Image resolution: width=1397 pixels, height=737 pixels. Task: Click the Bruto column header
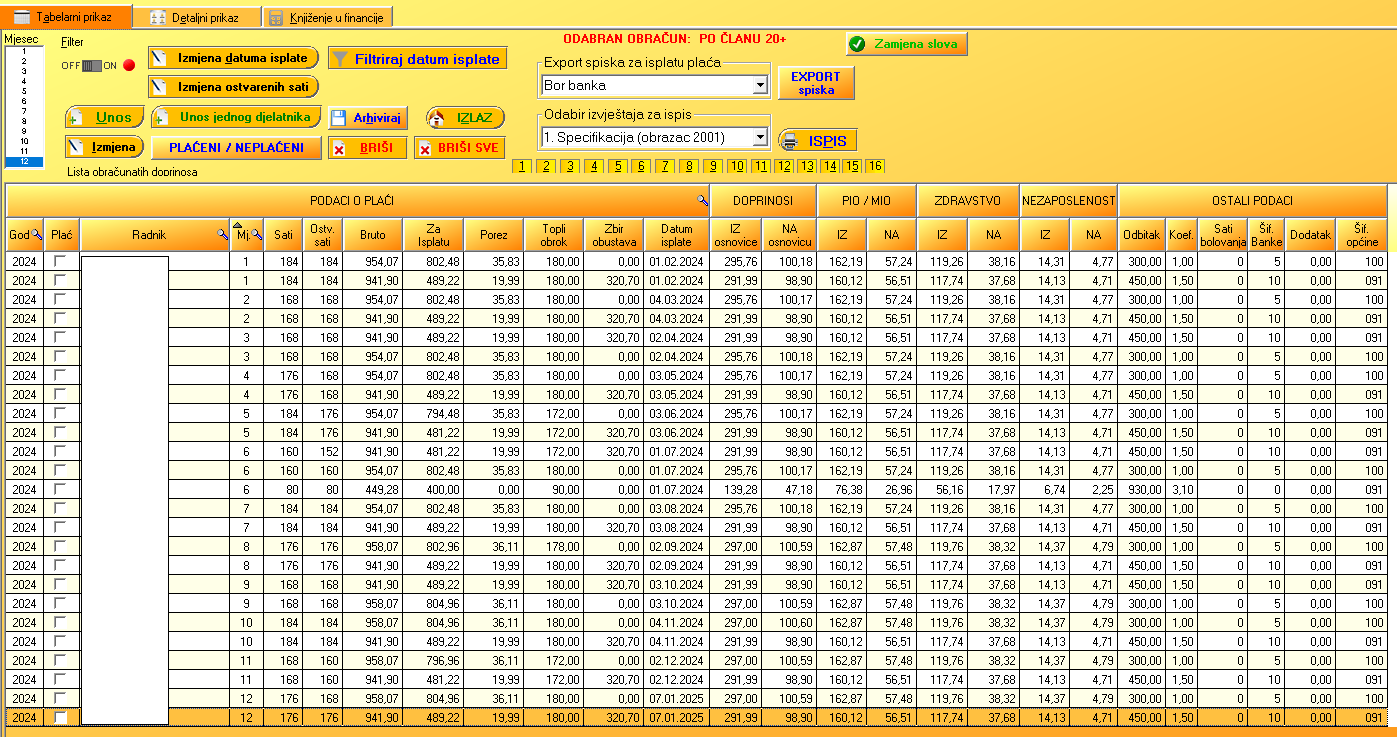click(x=373, y=235)
